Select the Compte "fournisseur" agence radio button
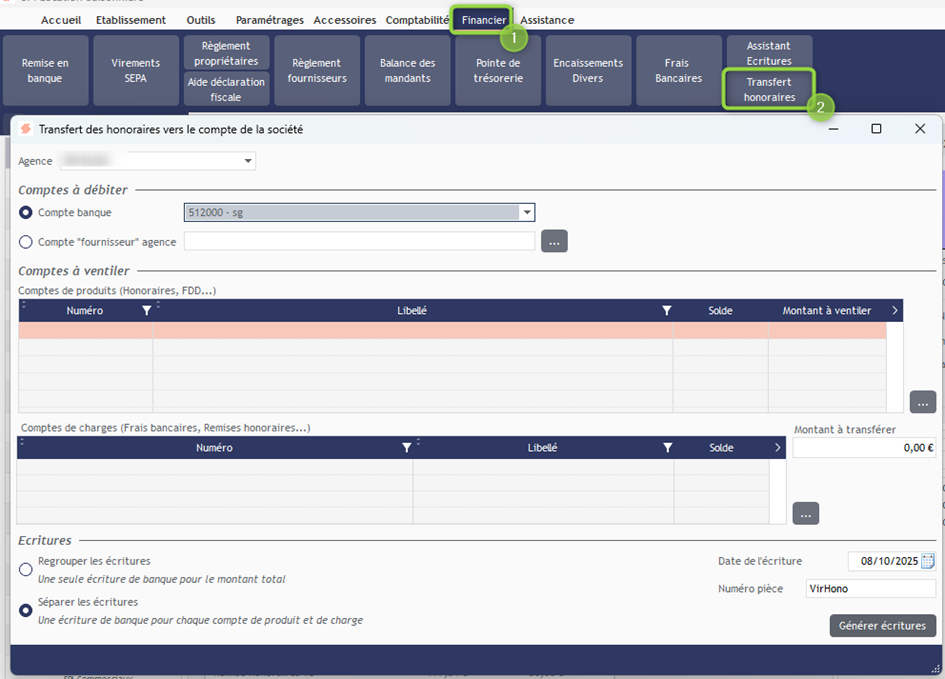The image size is (945, 679). pos(26,241)
